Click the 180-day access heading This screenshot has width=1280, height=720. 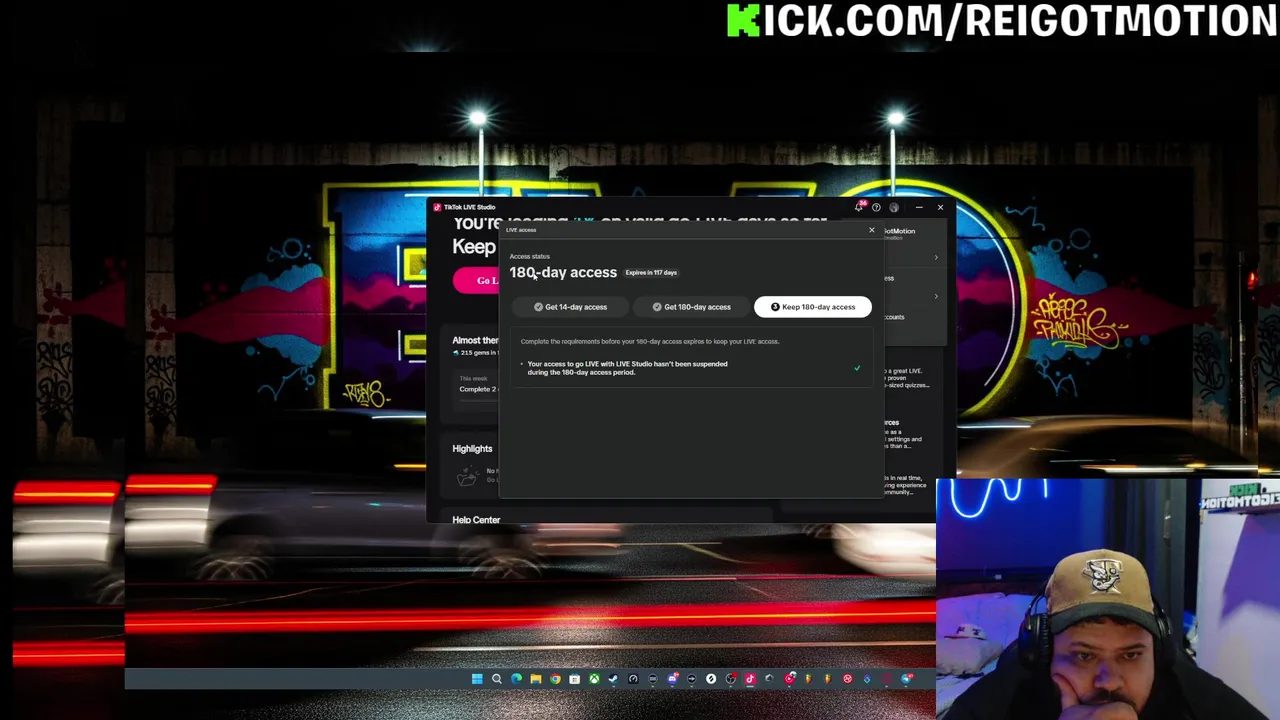(x=563, y=272)
